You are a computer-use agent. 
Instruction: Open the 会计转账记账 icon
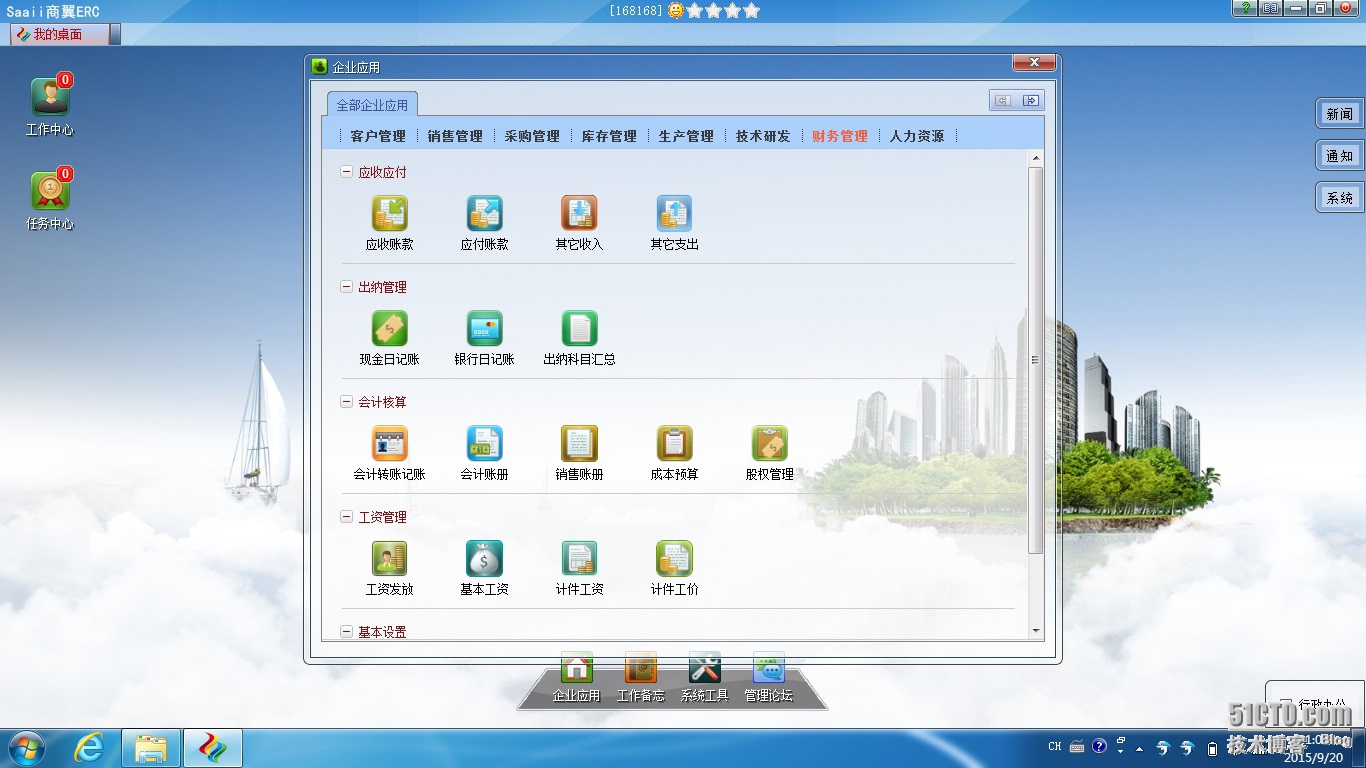[x=389, y=444]
